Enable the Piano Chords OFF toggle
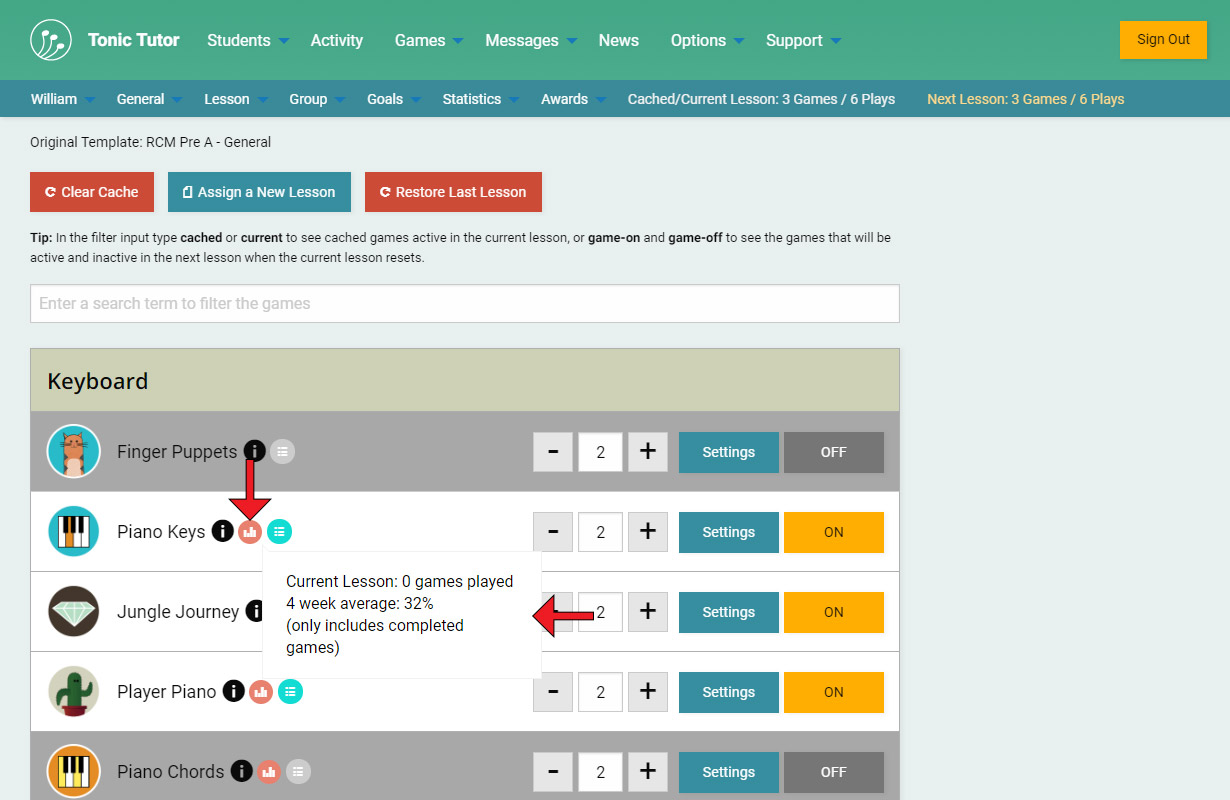Viewport: 1230px width, 800px height. (833, 772)
